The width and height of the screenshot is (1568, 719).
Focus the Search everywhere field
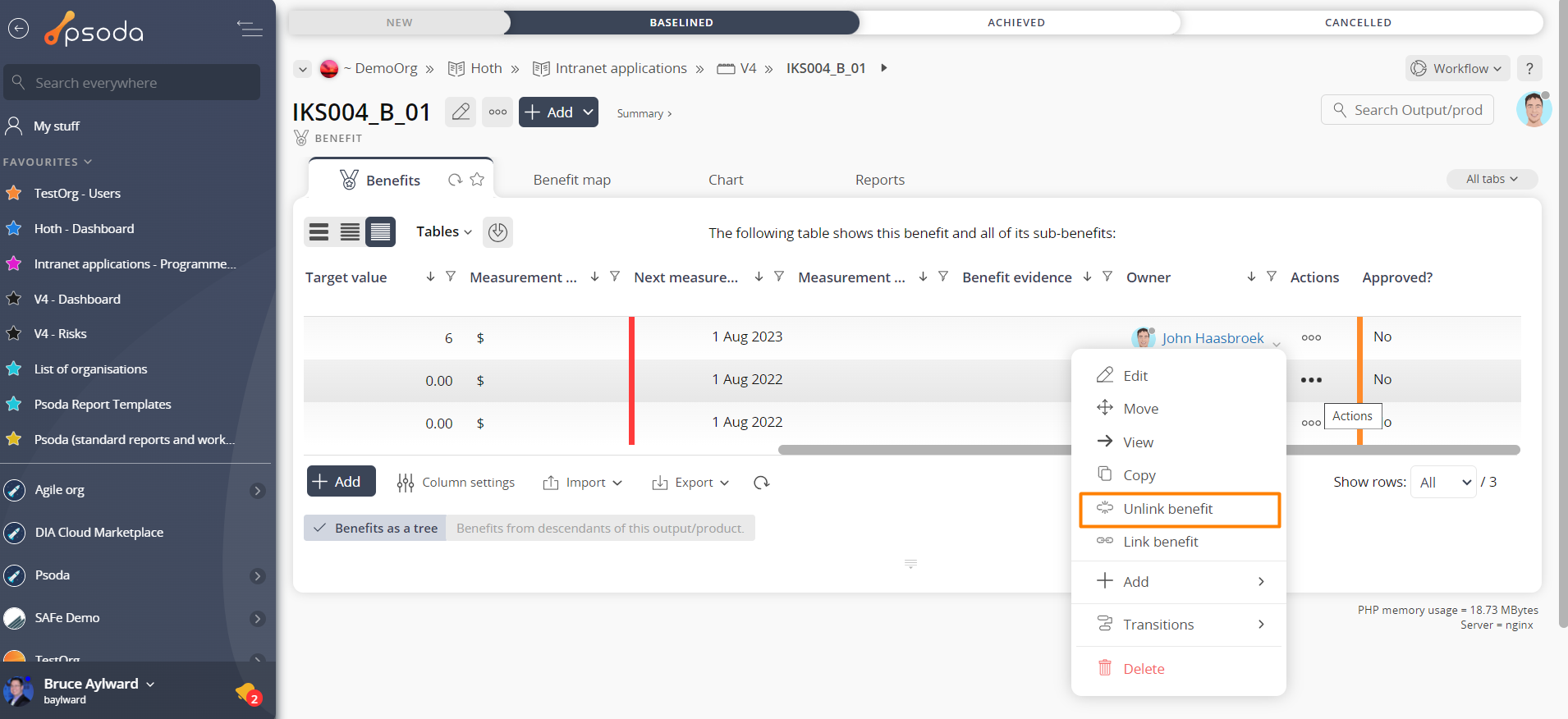(131, 83)
